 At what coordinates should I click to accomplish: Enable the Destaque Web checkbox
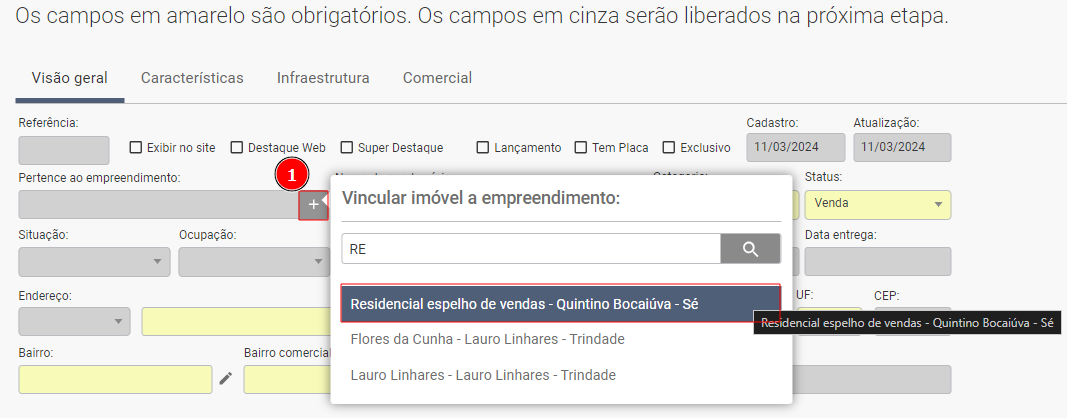[236, 147]
